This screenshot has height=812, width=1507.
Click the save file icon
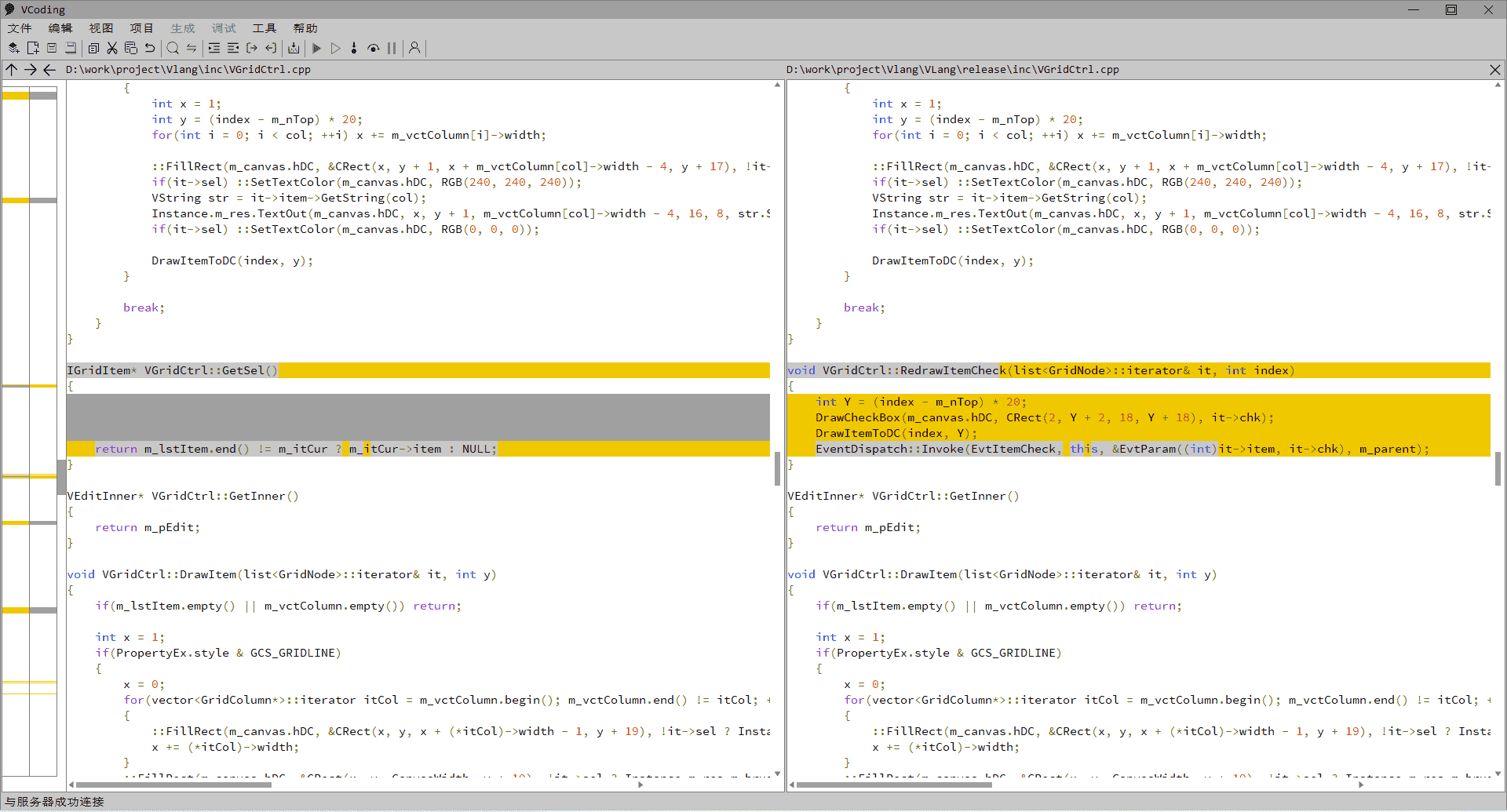point(52,48)
